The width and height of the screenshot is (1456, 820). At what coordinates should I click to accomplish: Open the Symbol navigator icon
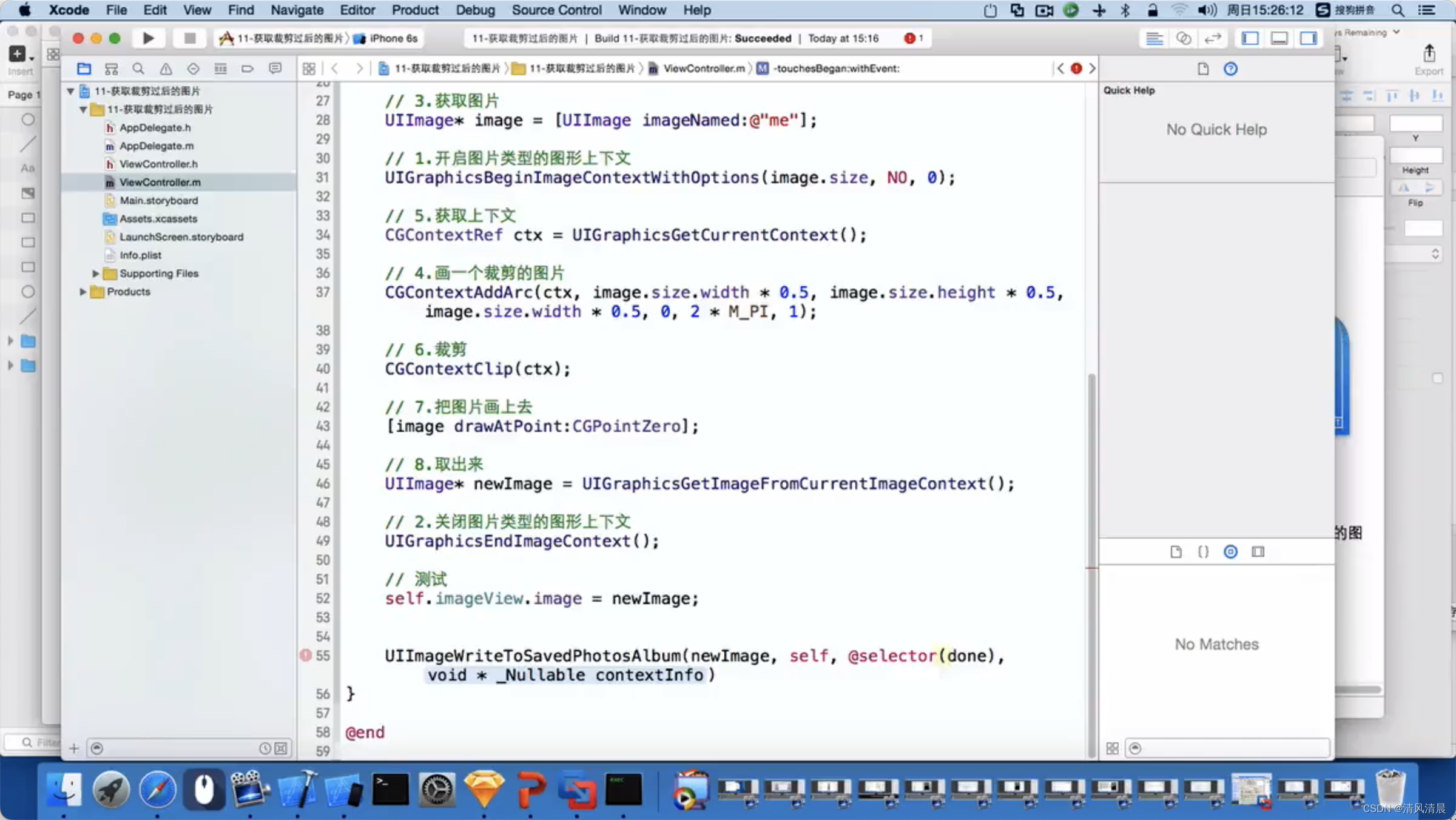[111, 69]
